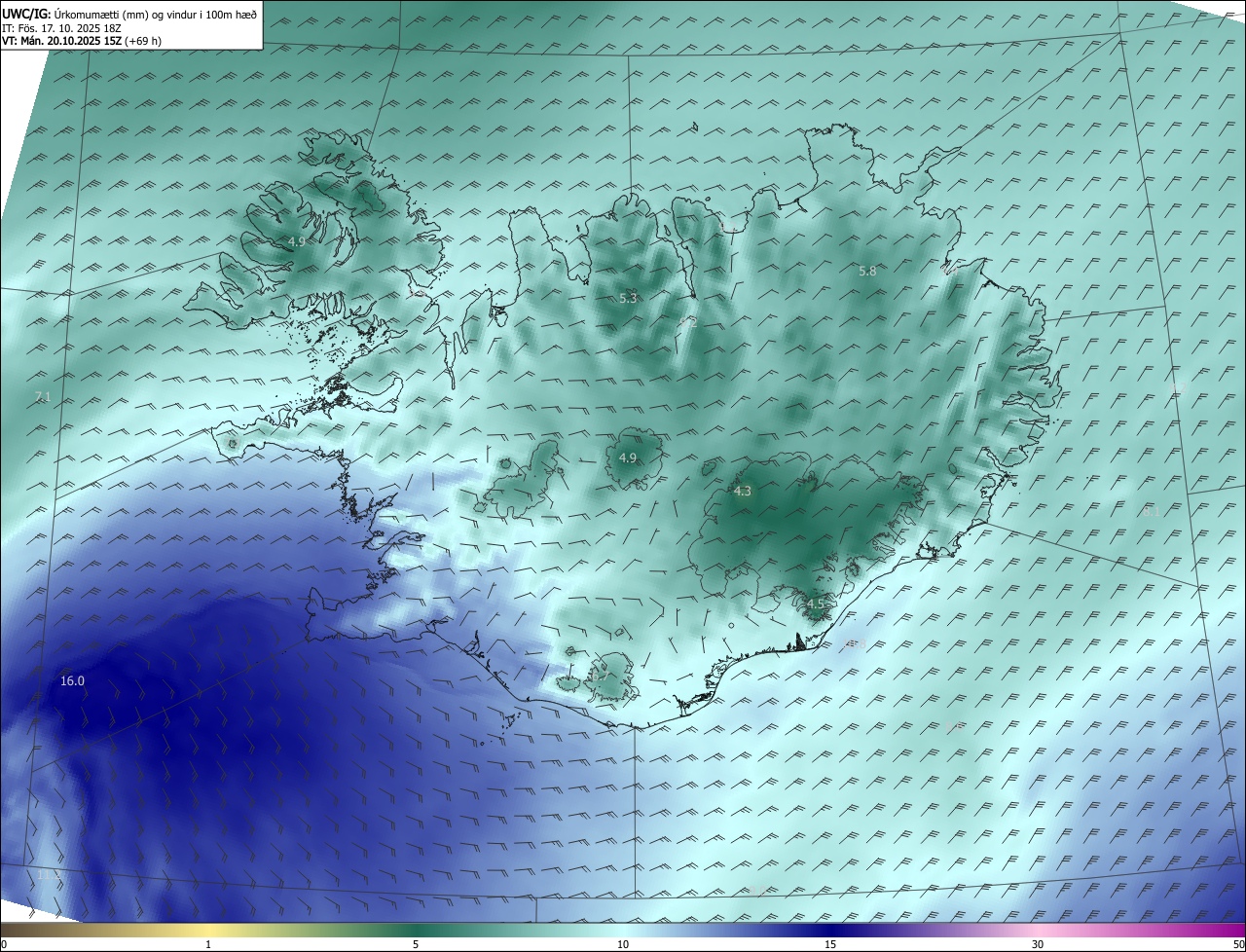Click the 50 tick label on the color scale
Viewport: 1246px width, 952px height.
coord(1238,944)
